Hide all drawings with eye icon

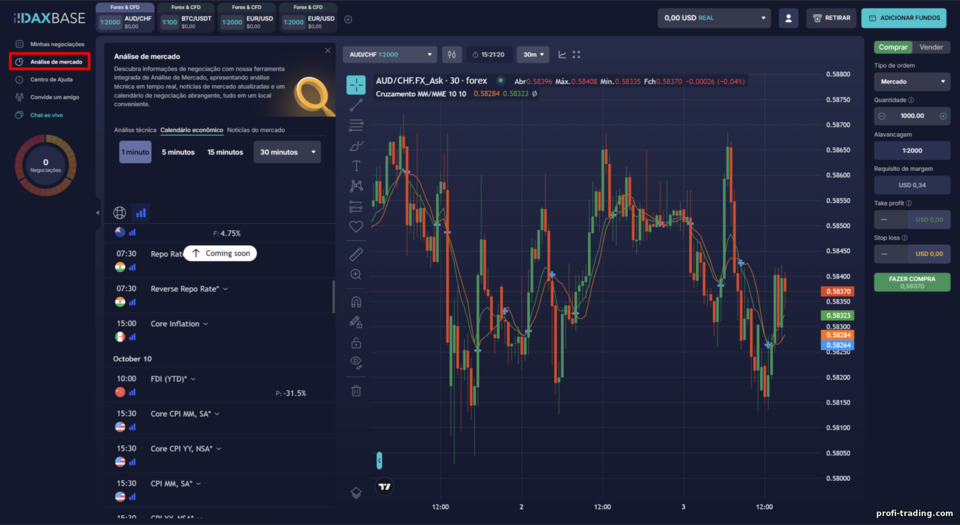[356, 362]
